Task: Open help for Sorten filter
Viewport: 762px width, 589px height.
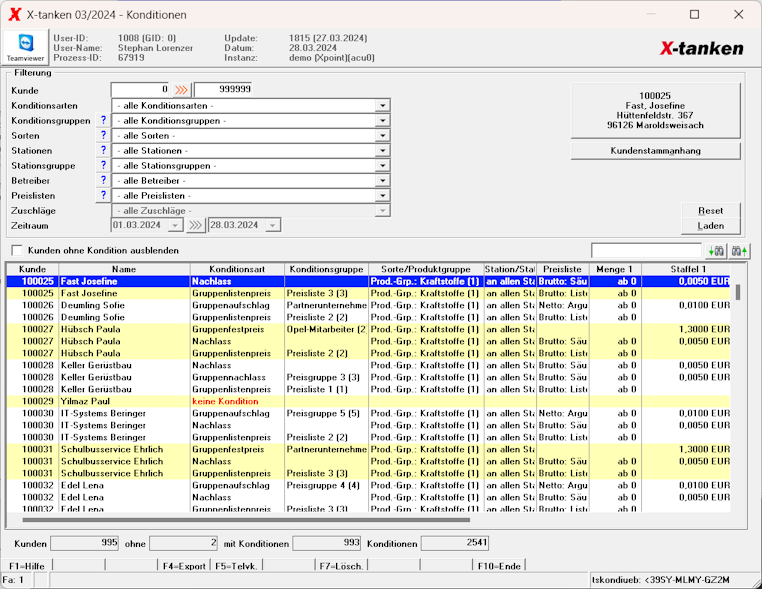Action: 103,136
